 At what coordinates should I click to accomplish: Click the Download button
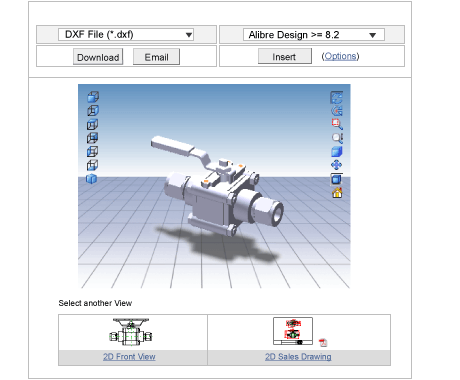coord(98,57)
